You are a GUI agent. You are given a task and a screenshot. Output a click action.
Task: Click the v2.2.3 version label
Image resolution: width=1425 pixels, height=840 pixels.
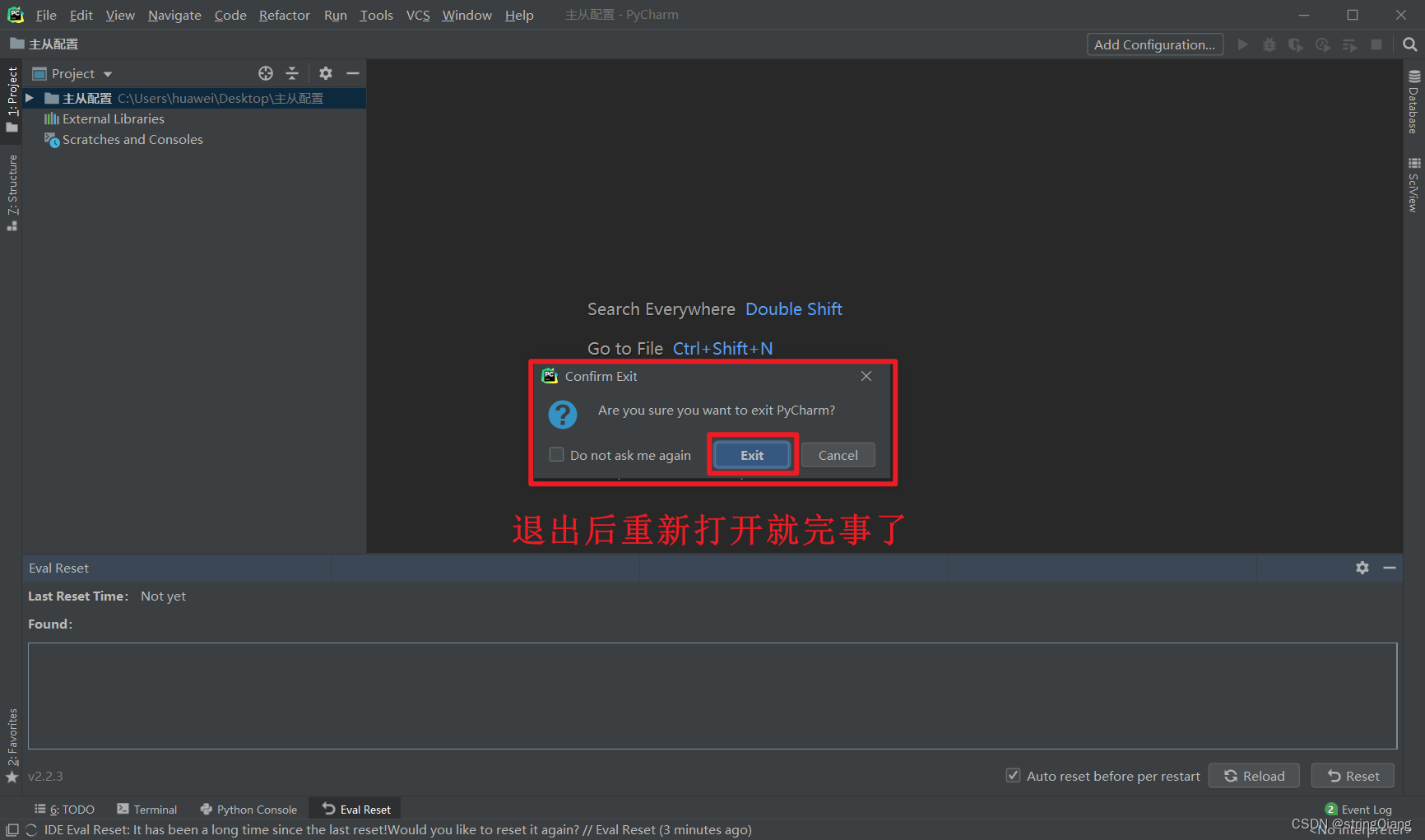tap(45, 776)
